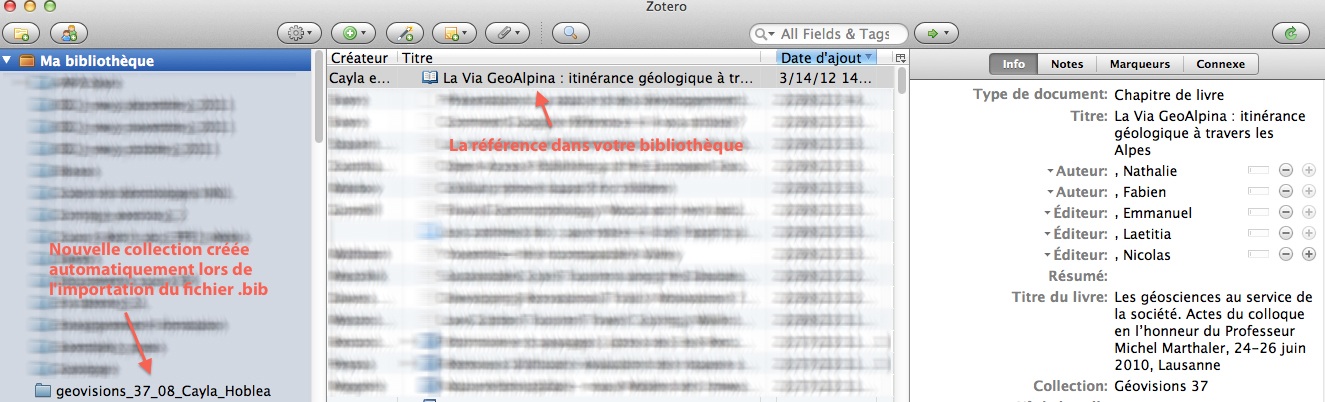This screenshot has width=1325, height=402.
Task: Create a new collection with folder button
Action: tap(21, 33)
